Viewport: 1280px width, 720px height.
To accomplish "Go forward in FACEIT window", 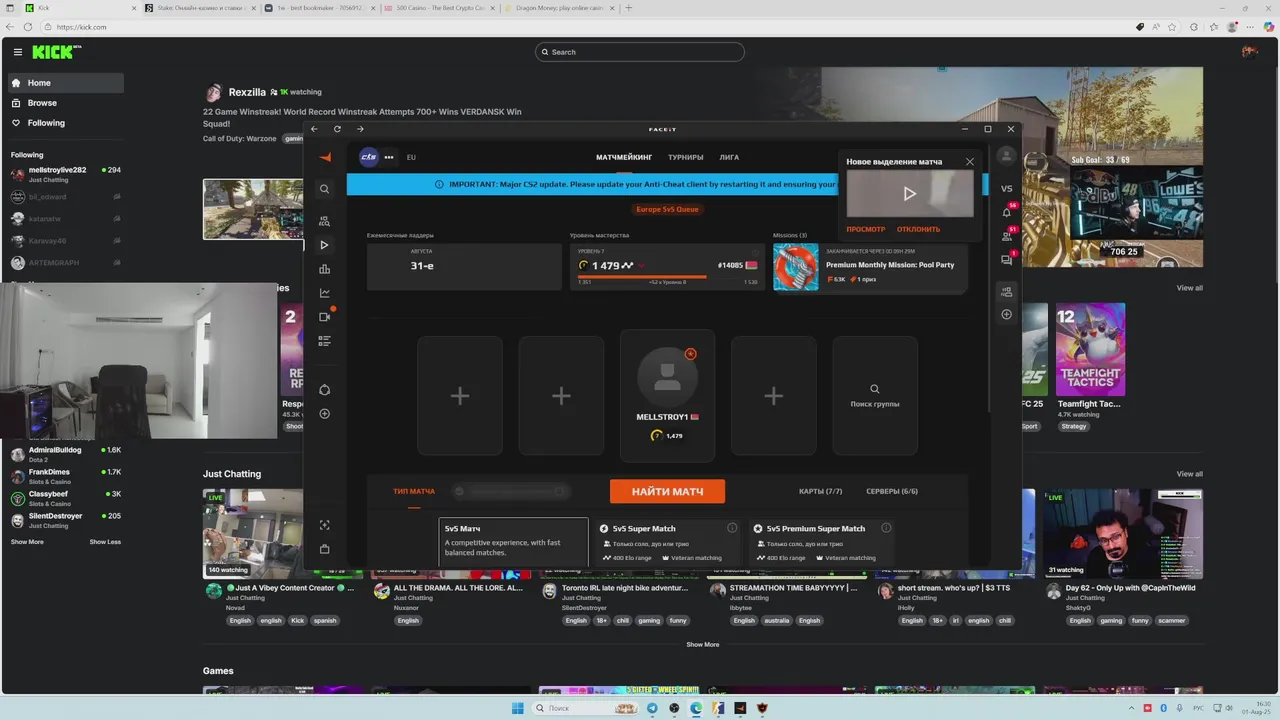I will [x=360, y=129].
